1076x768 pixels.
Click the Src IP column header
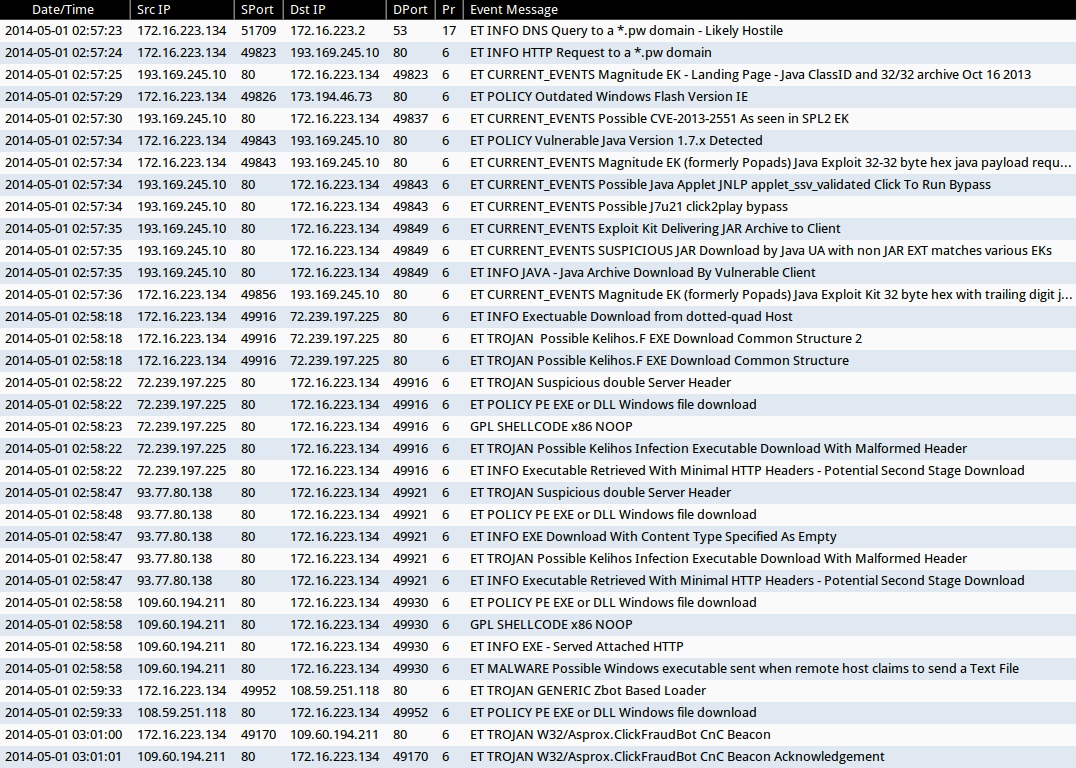click(x=157, y=9)
